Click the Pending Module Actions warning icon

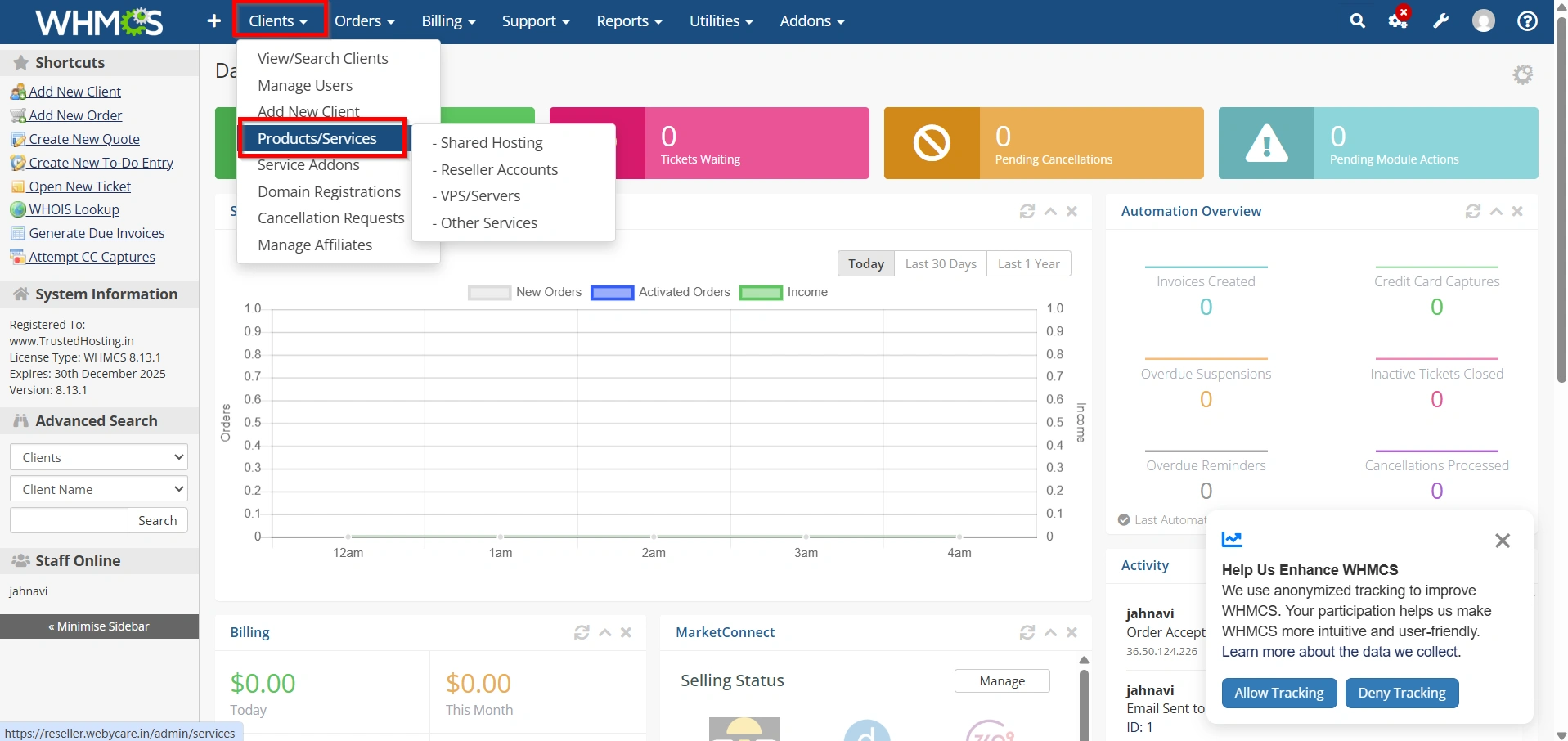coord(1266,143)
